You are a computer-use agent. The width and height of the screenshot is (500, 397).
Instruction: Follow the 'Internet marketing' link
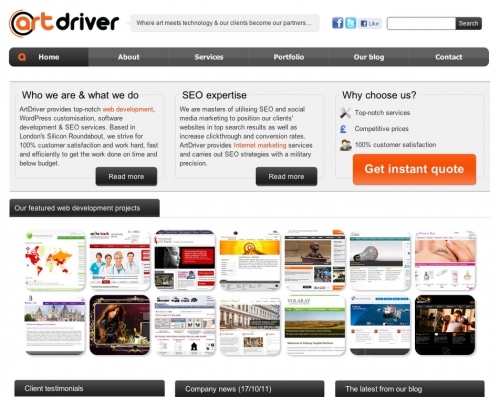coord(260,145)
